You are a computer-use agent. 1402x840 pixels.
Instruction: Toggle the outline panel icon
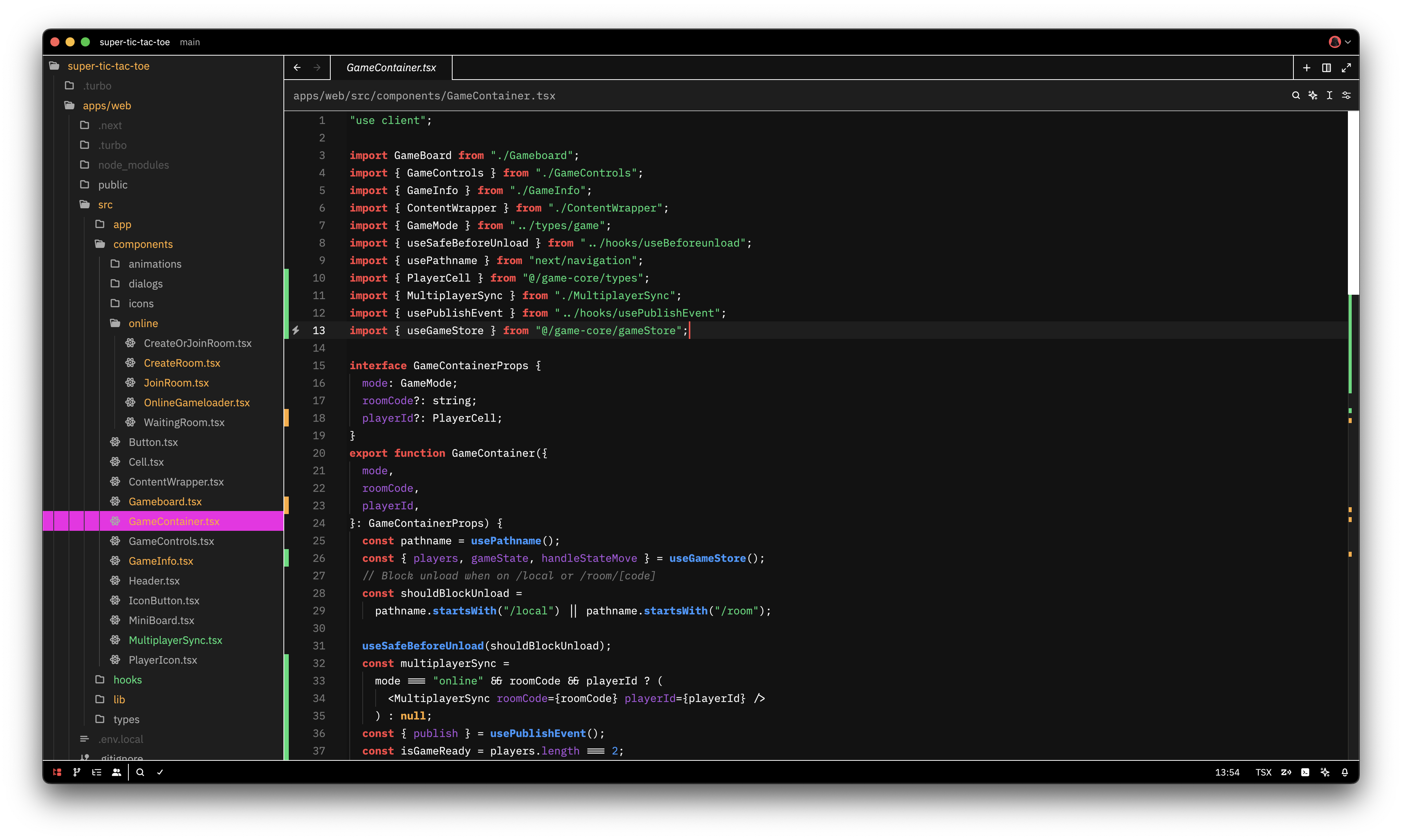click(97, 772)
